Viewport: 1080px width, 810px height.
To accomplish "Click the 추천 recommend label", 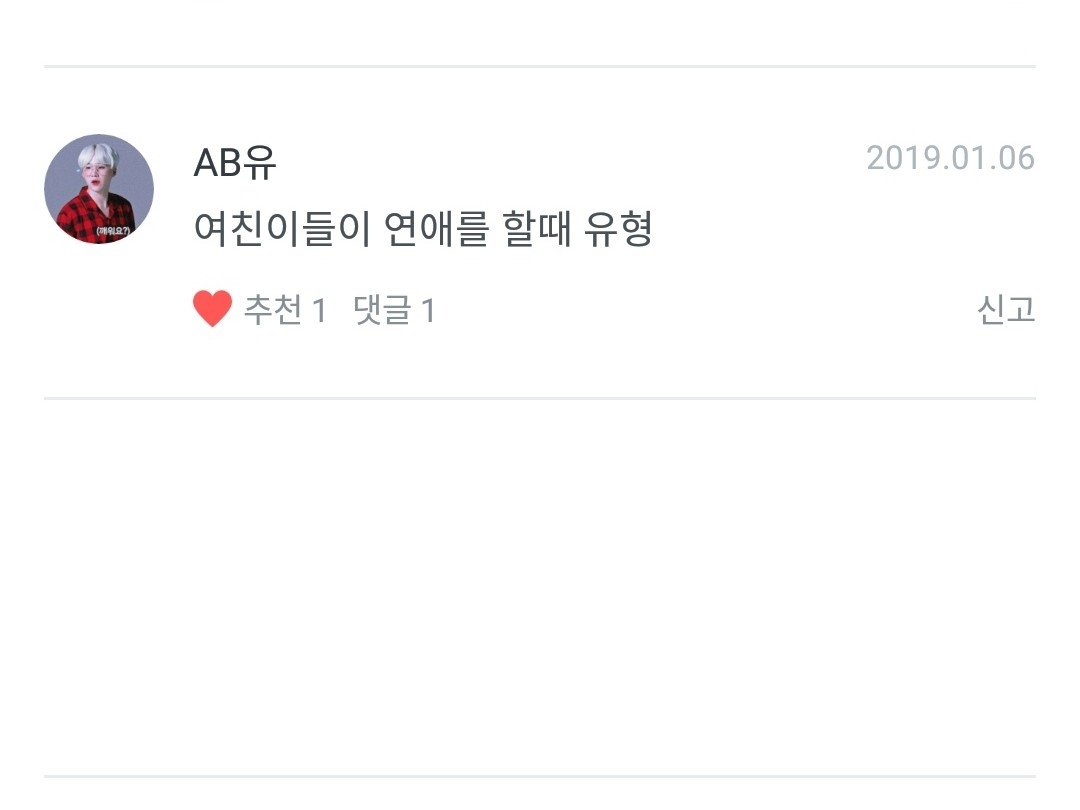I will (x=273, y=311).
